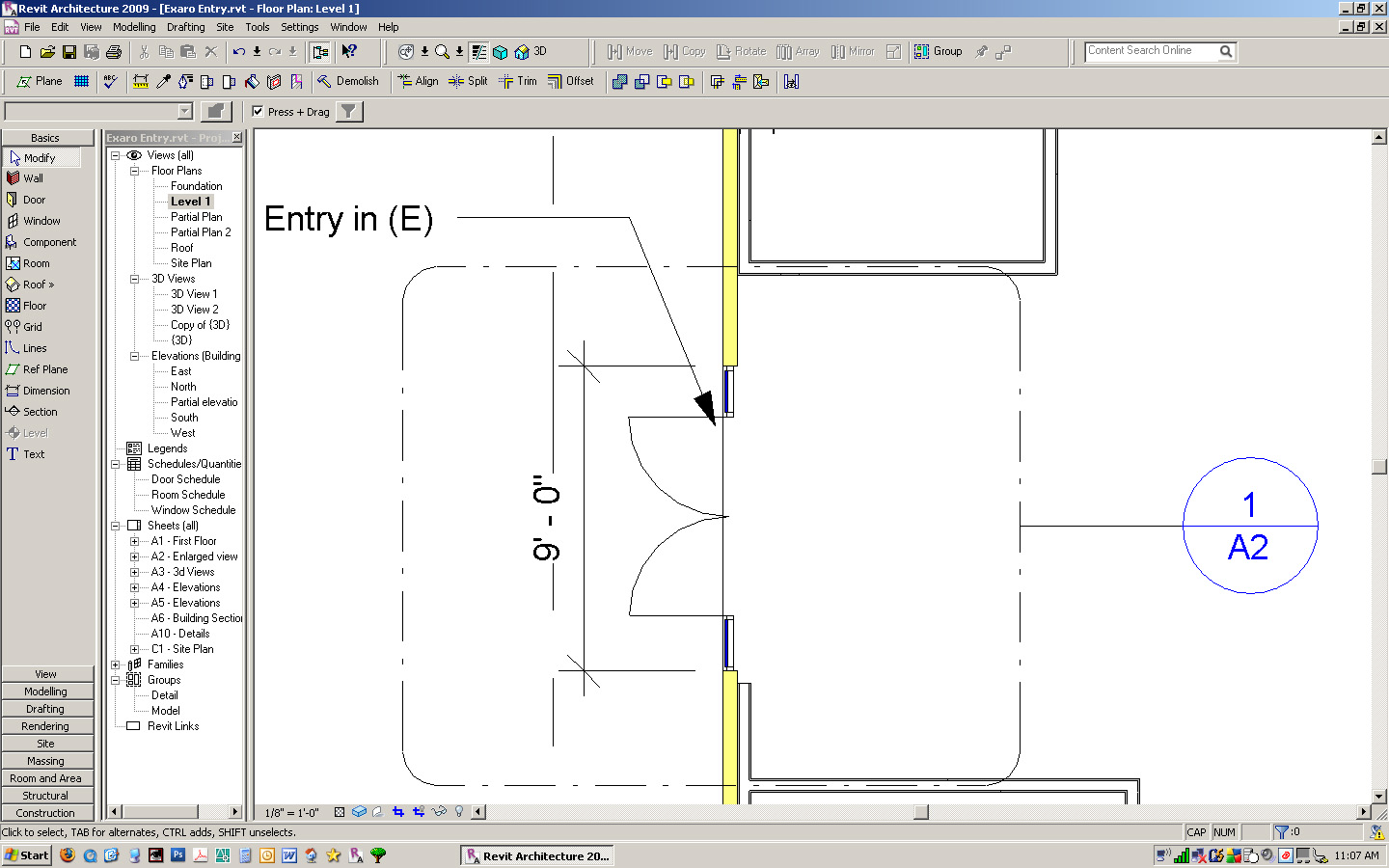Click the Reveal Hidden Elements lightbulb icon

(x=459, y=812)
